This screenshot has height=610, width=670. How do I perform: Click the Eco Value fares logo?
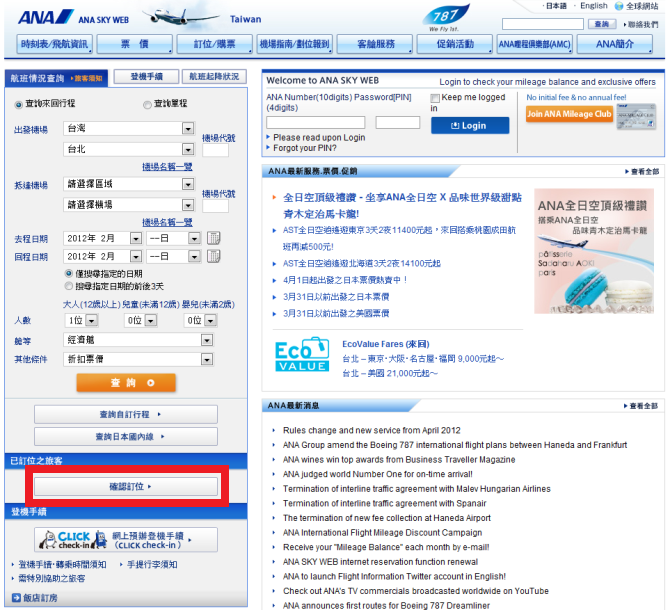click(302, 354)
